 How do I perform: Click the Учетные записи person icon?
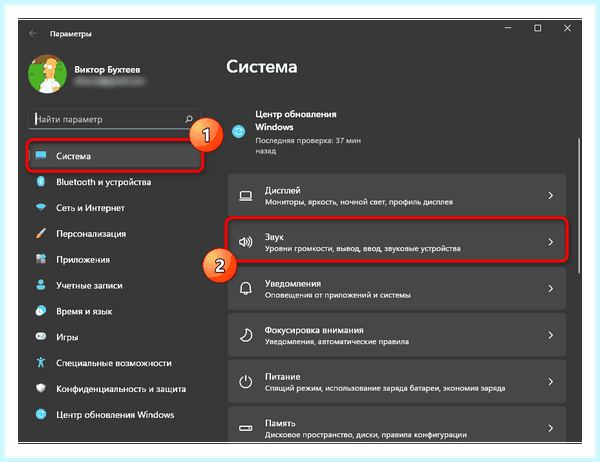(41, 285)
